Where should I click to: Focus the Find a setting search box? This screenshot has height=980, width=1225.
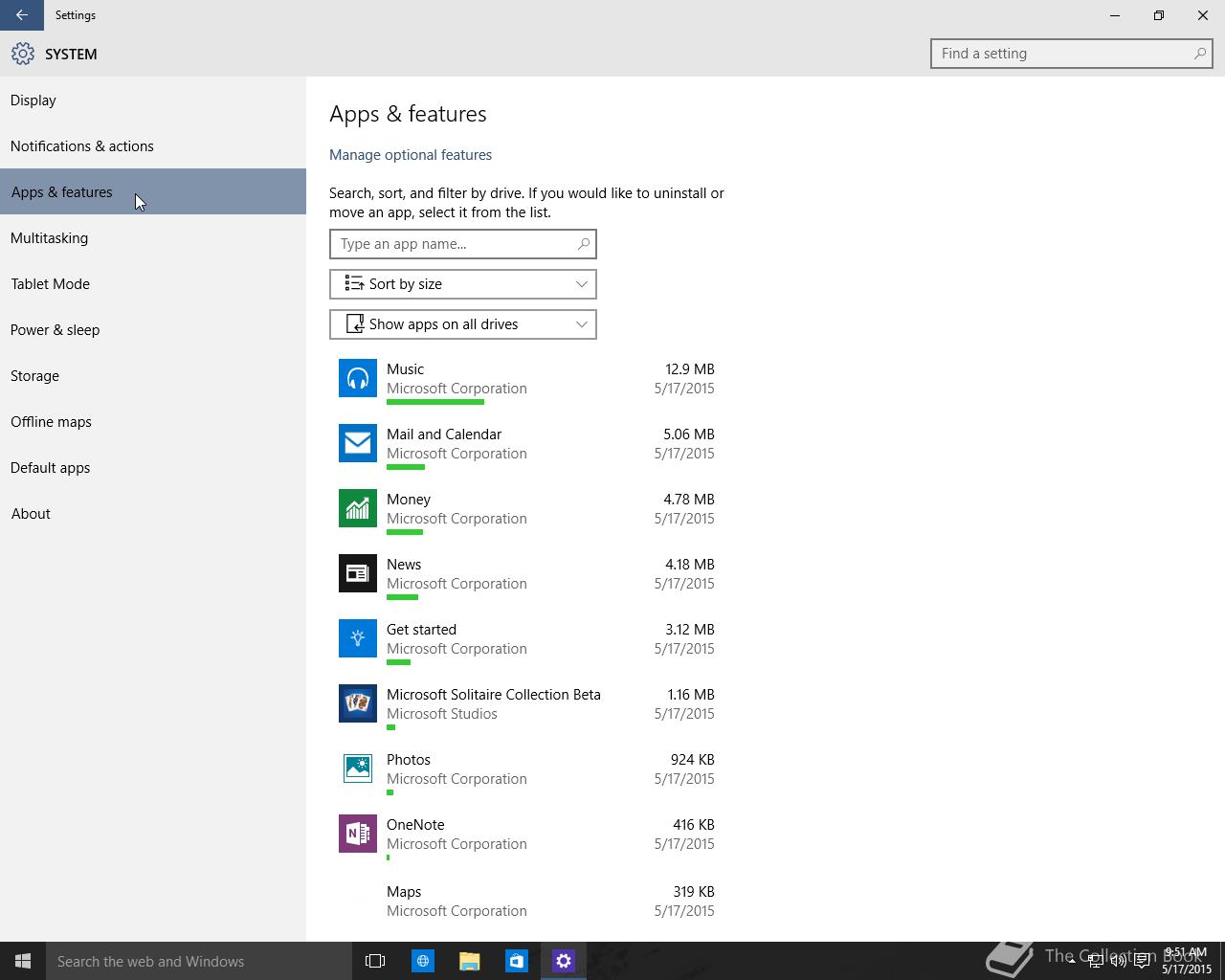(1072, 54)
